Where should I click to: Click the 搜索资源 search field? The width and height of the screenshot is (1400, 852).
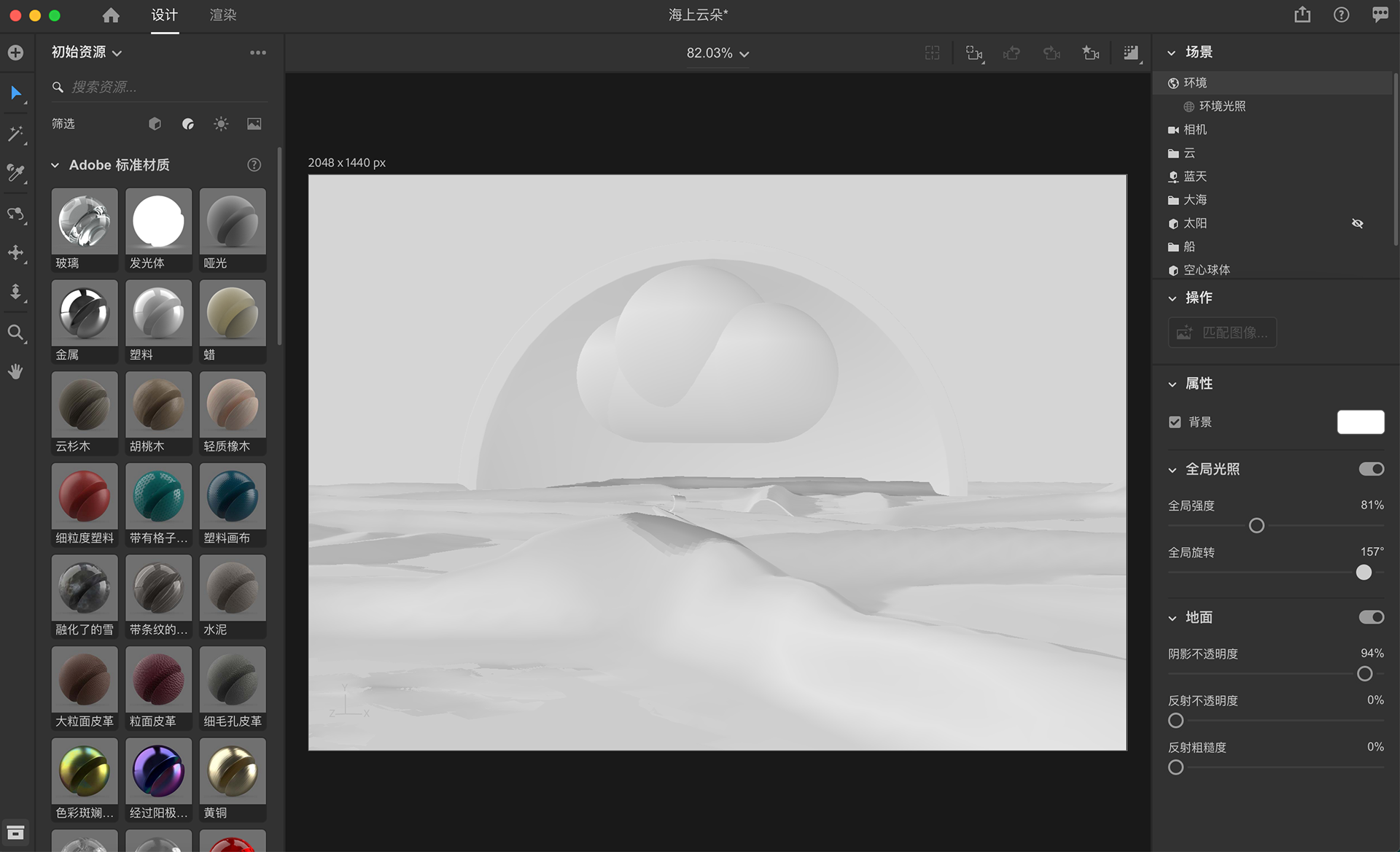(160, 87)
